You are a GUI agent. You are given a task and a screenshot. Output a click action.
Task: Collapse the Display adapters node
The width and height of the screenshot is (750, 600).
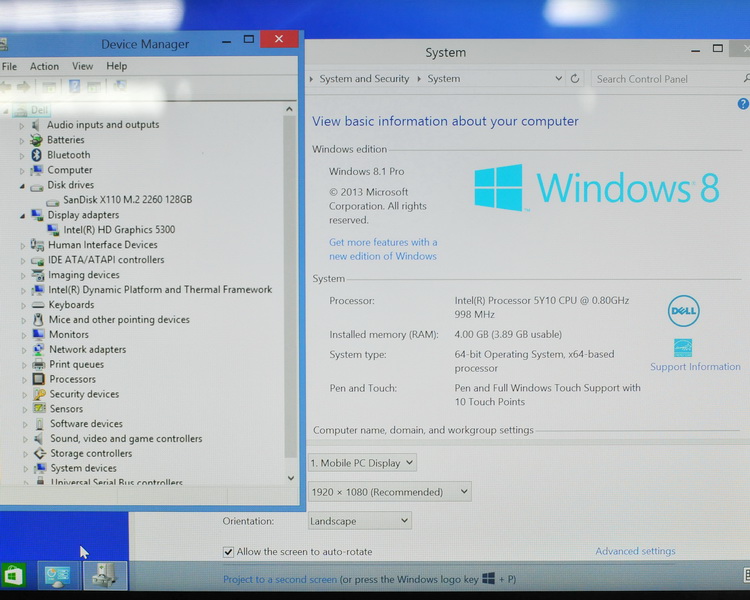(22, 216)
